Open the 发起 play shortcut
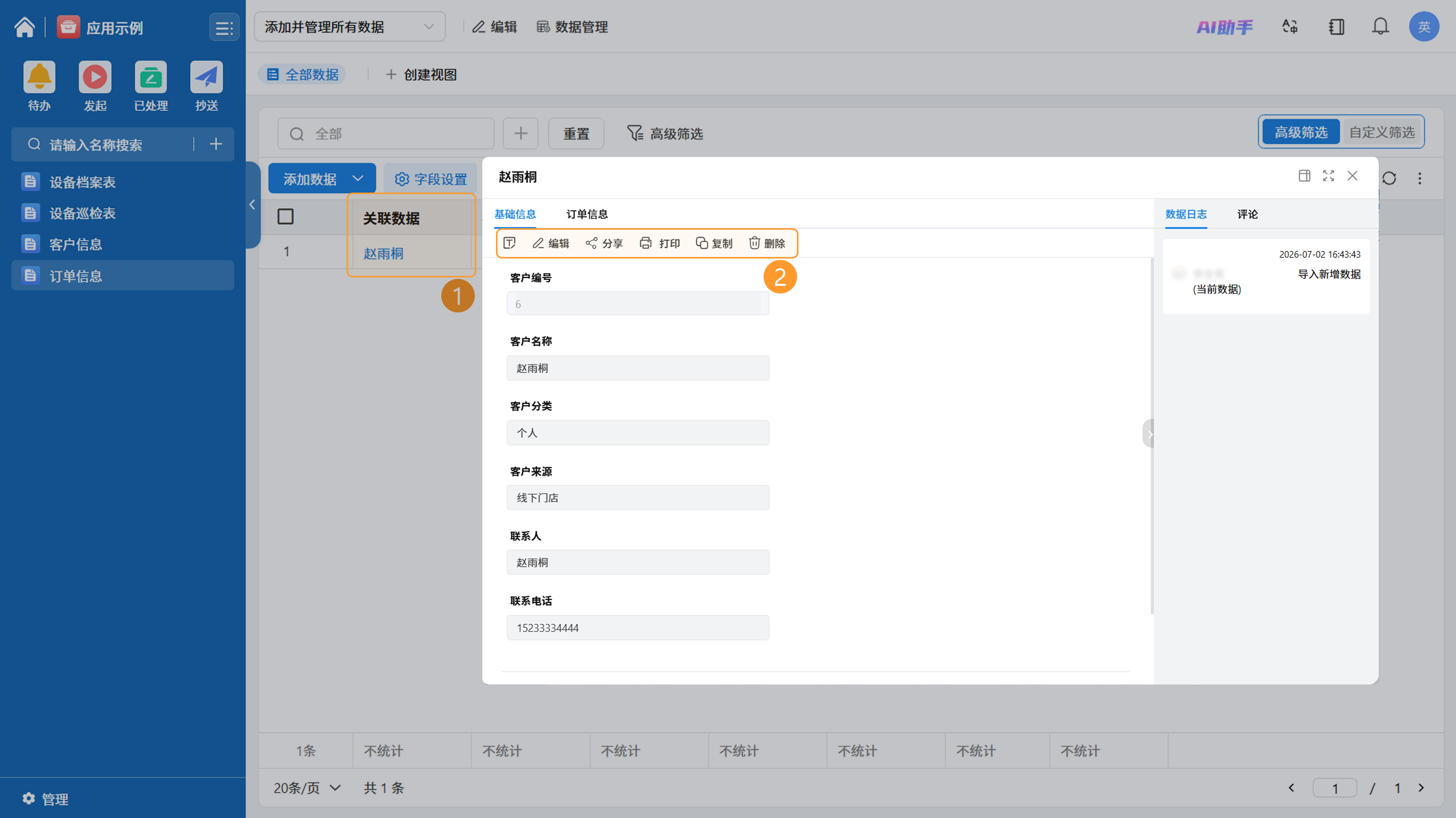1456x818 pixels. tap(95, 76)
